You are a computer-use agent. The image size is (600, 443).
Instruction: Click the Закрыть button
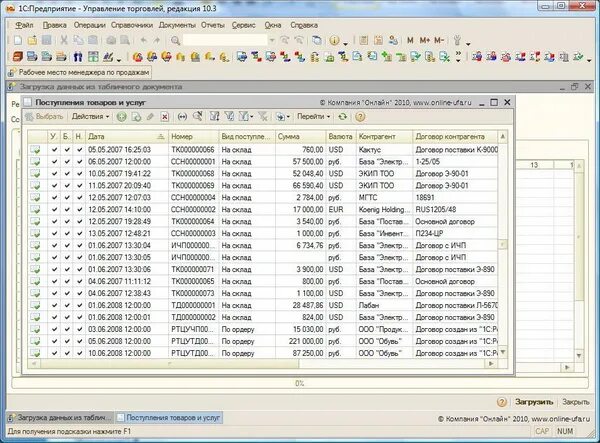point(576,402)
